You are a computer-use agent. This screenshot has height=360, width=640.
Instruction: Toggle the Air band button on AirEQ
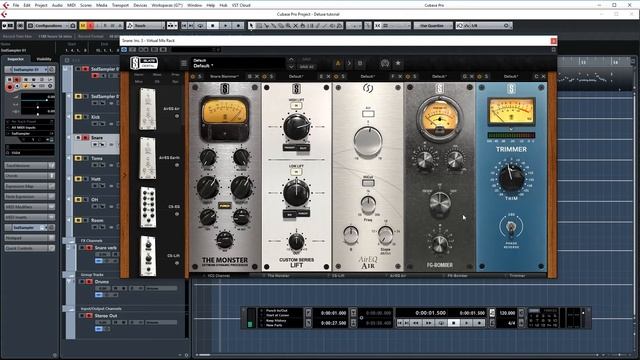(x=368, y=114)
